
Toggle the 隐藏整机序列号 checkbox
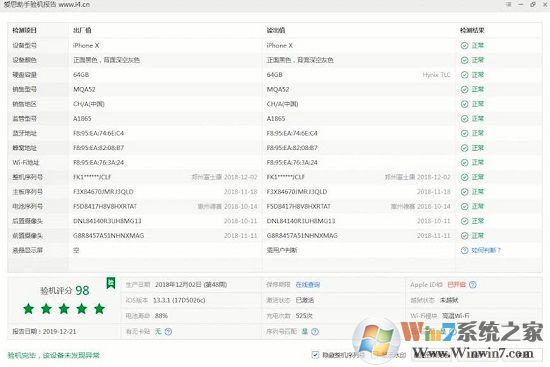point(315,355)
